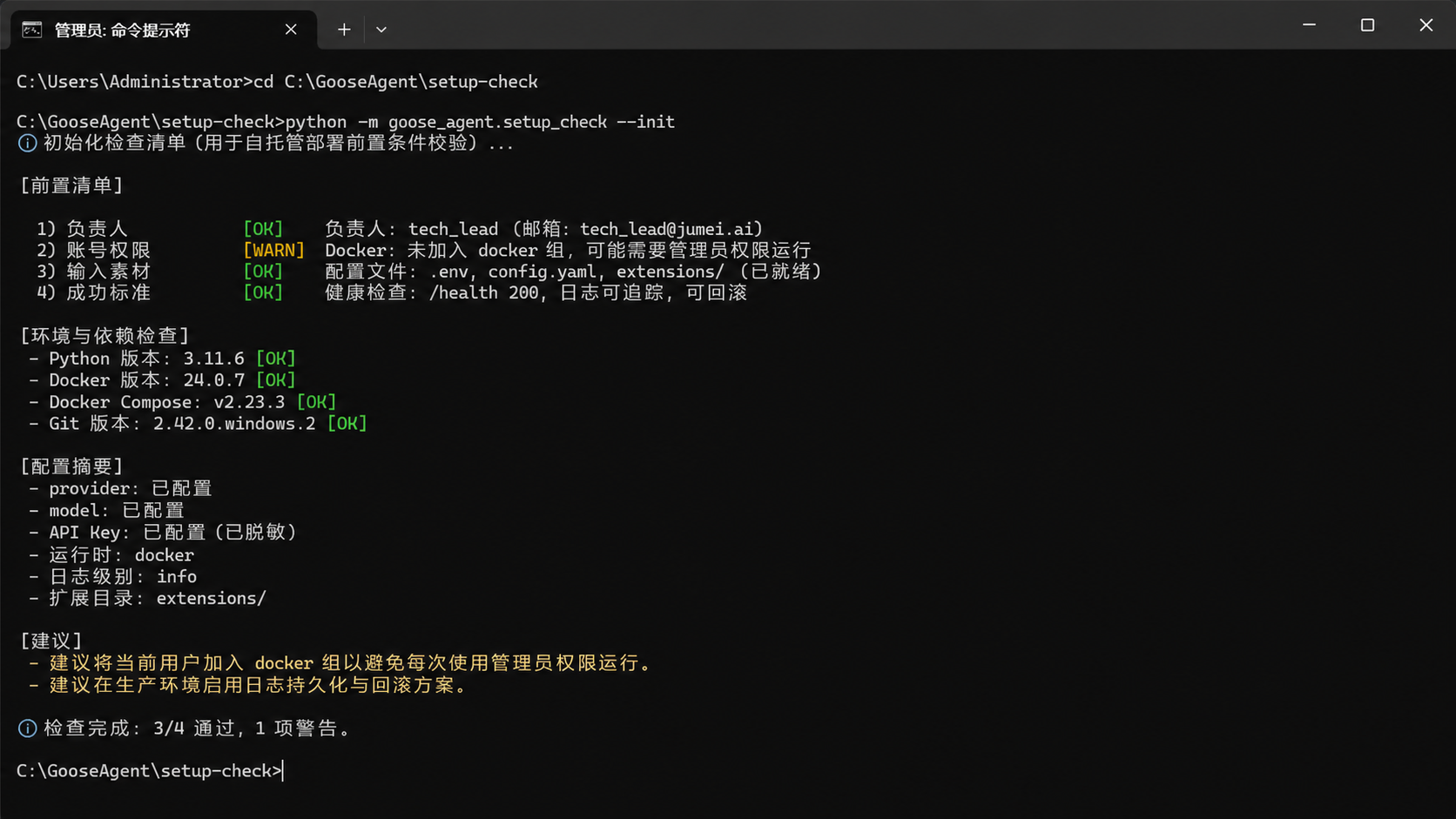
Task: Click the 配置文件 .env, config.yaml line
Action: pos(573,272)
